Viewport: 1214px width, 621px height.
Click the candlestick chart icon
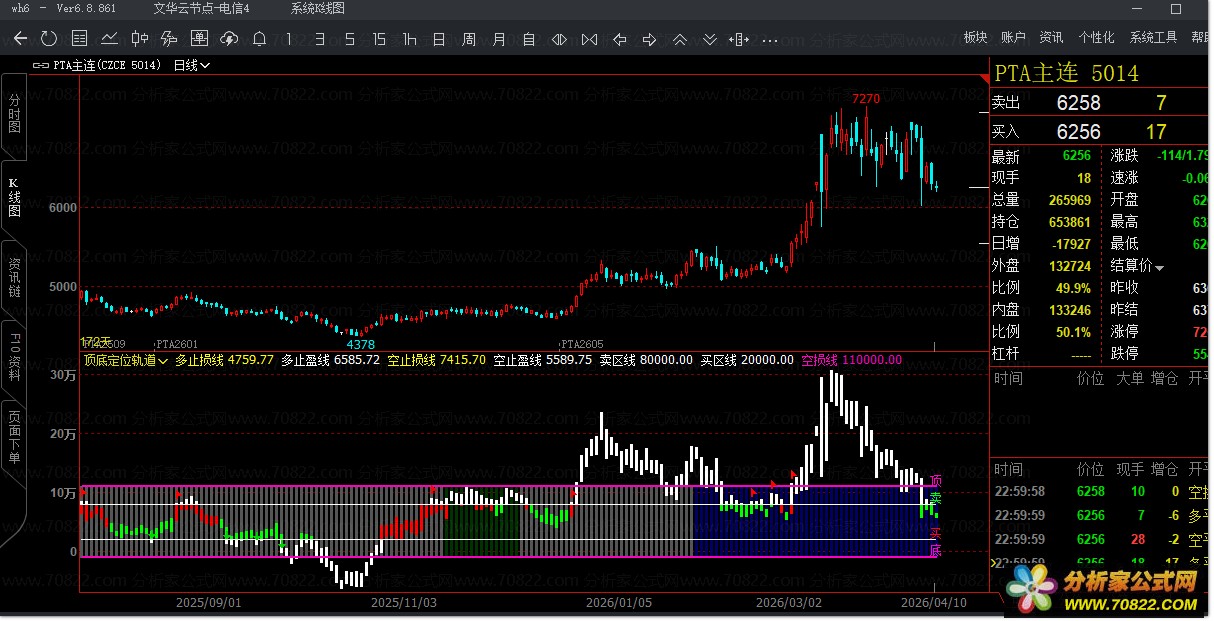click(139, 40)
